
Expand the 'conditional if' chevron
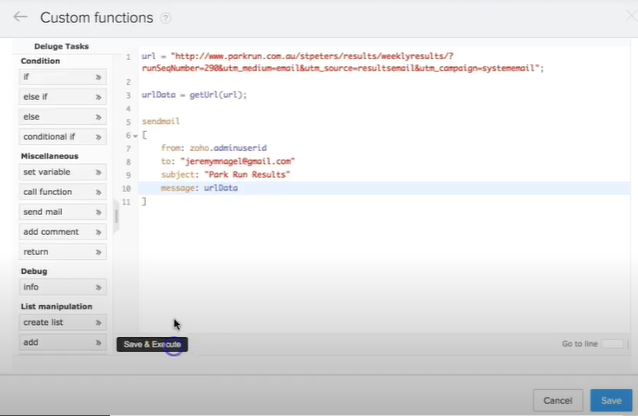click(98, 137)
